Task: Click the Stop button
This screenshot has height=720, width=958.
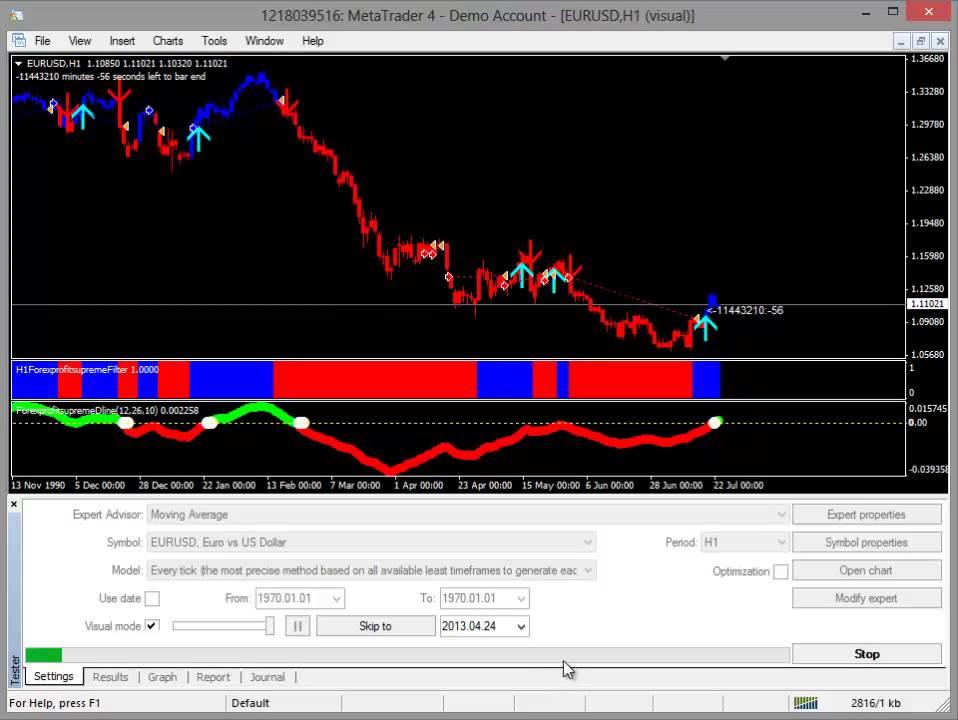Action: point(866,654)
